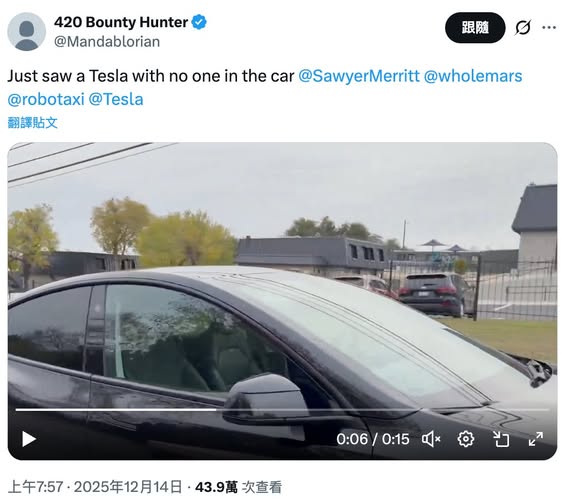The height and width of the screenshot is (503, 565).
Task: Open video settings gear
Action: click(x=466, y=439)
